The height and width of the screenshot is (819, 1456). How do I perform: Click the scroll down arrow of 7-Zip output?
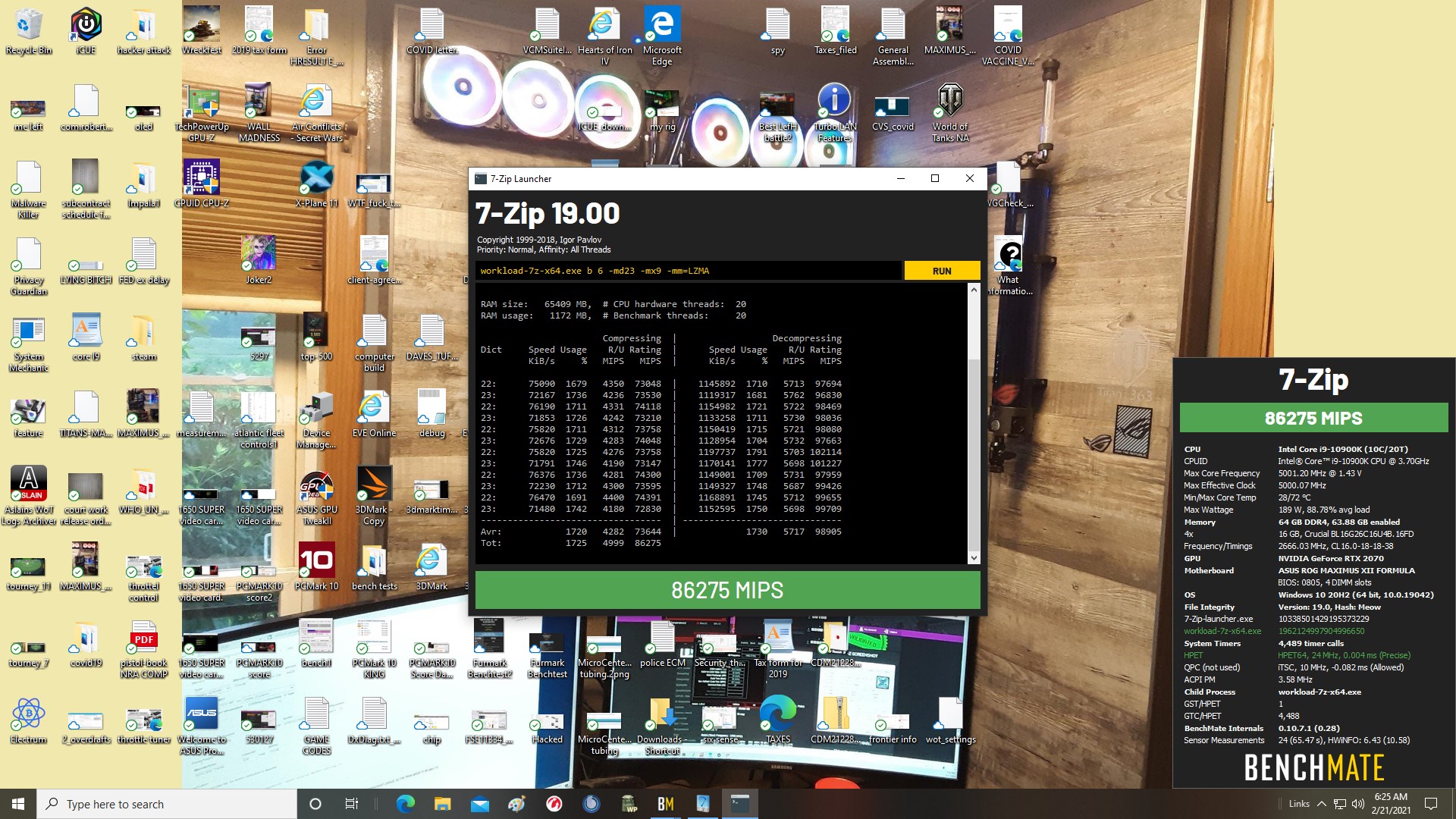click(x=974, y=558)
